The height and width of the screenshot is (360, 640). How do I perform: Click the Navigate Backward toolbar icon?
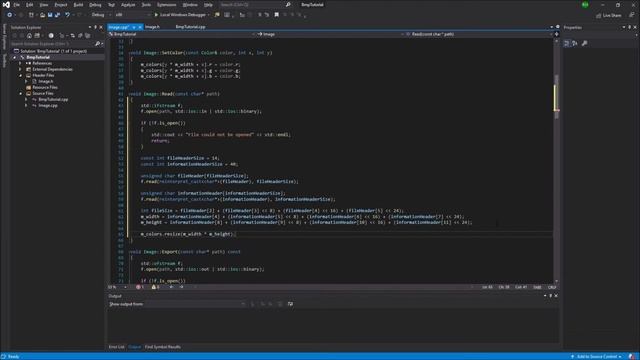(9, 15)
